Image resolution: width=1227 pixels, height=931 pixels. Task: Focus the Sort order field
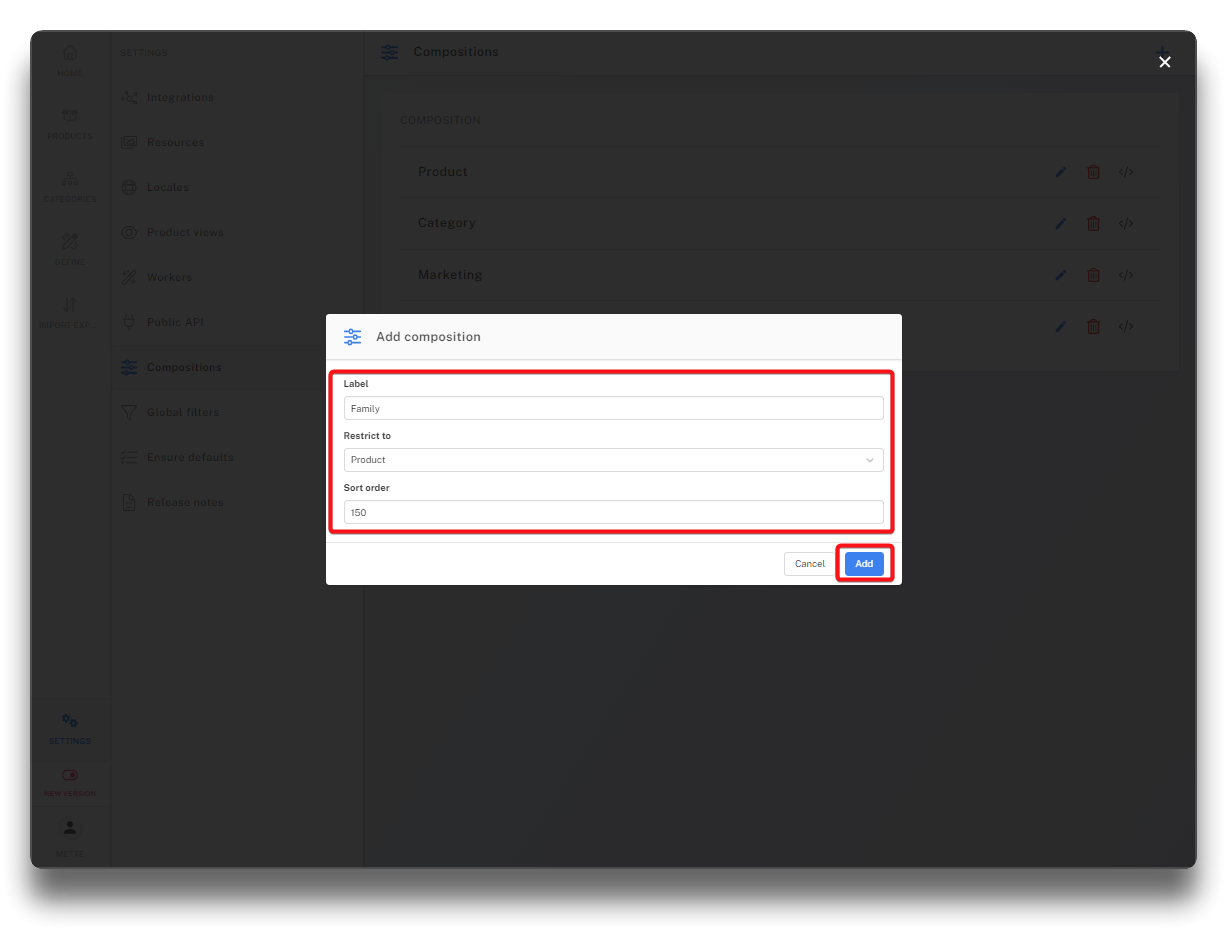click(x=613, y=512)
